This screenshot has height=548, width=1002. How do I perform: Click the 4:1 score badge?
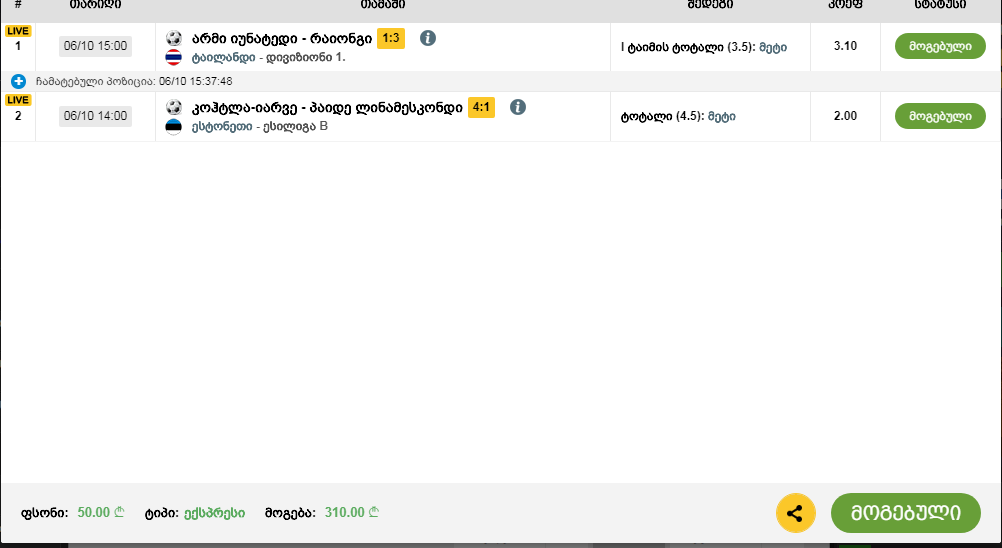tap(481, 107)
